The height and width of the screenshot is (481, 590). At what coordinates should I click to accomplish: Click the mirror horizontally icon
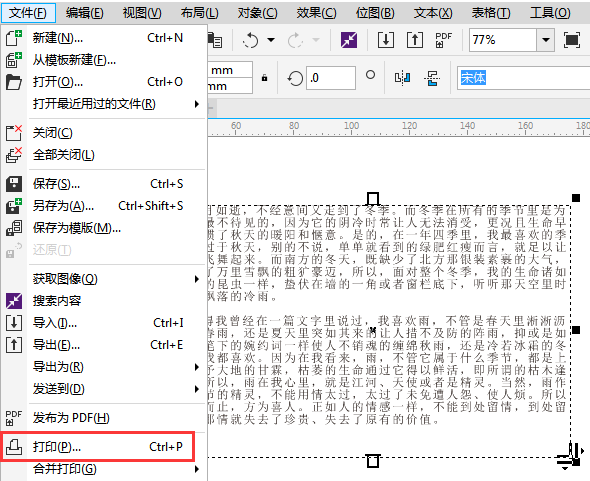(402, 78)
